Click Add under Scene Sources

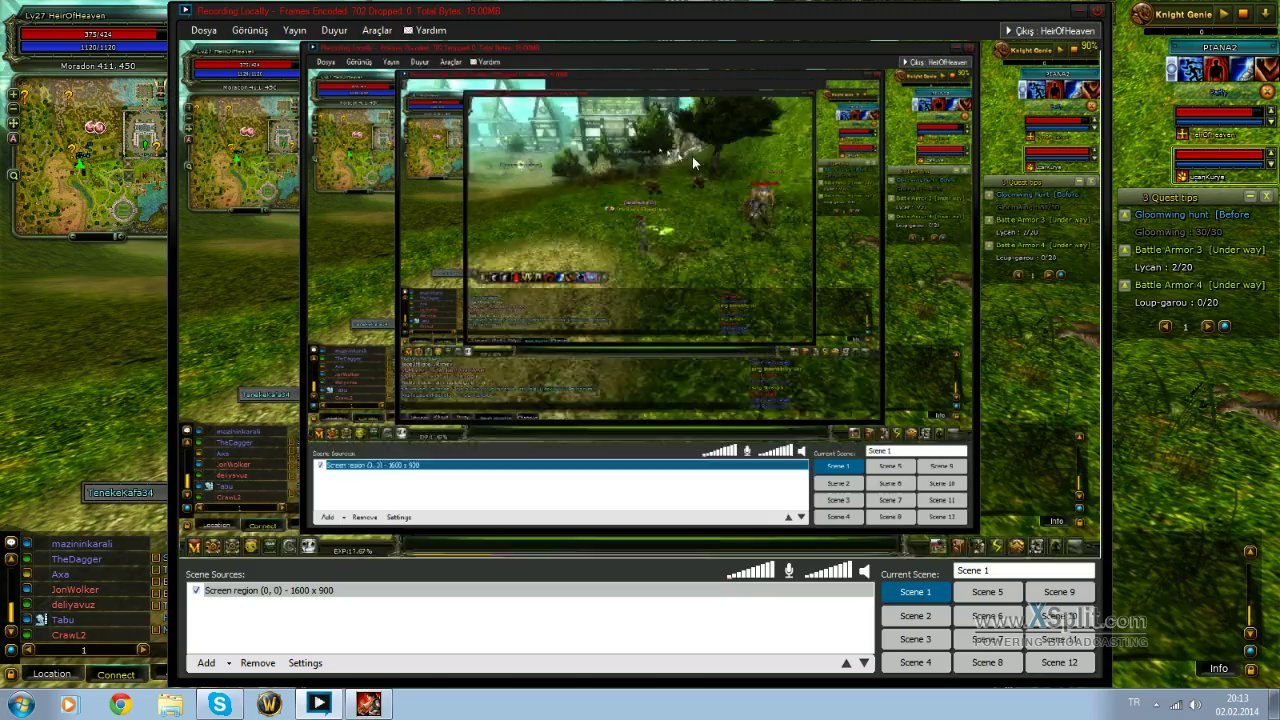[x=206, y=663]
